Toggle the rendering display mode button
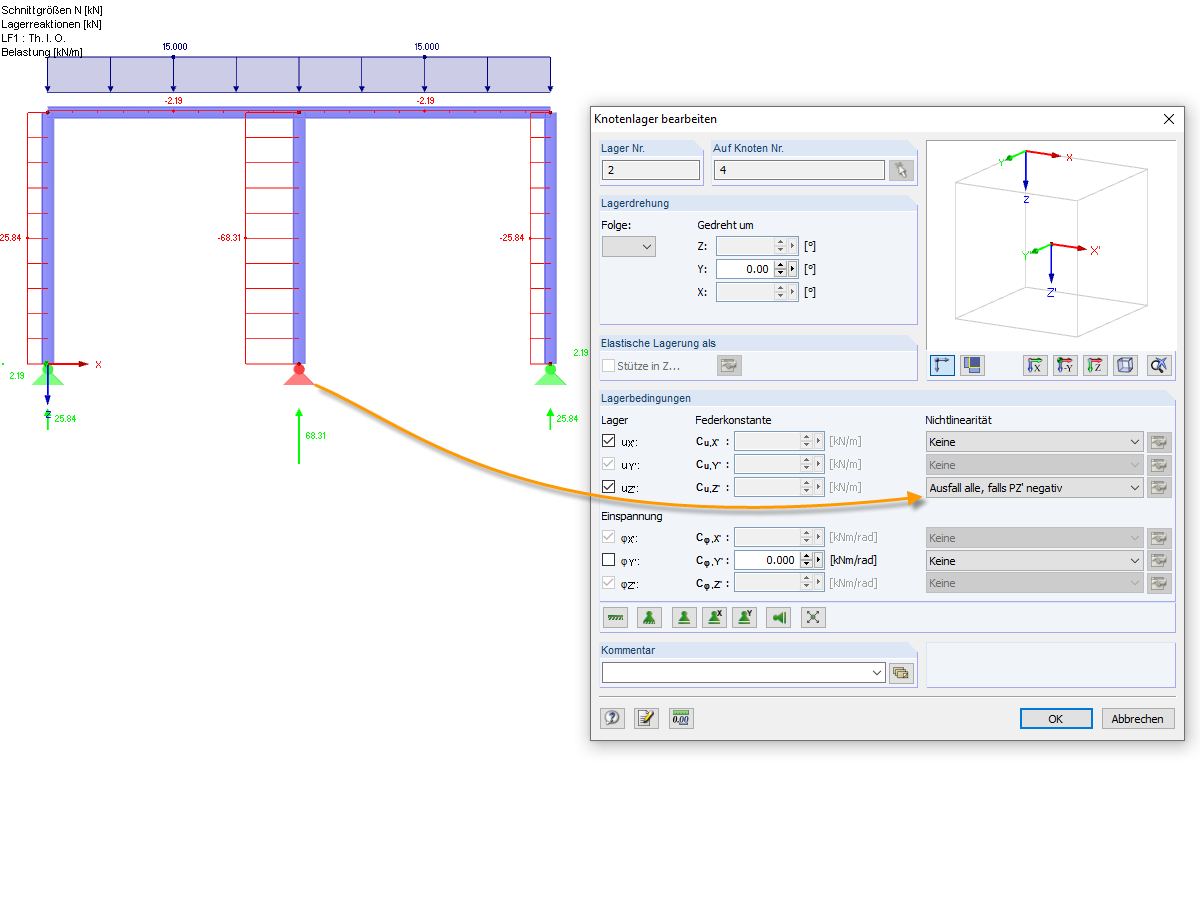 [972, 365]
